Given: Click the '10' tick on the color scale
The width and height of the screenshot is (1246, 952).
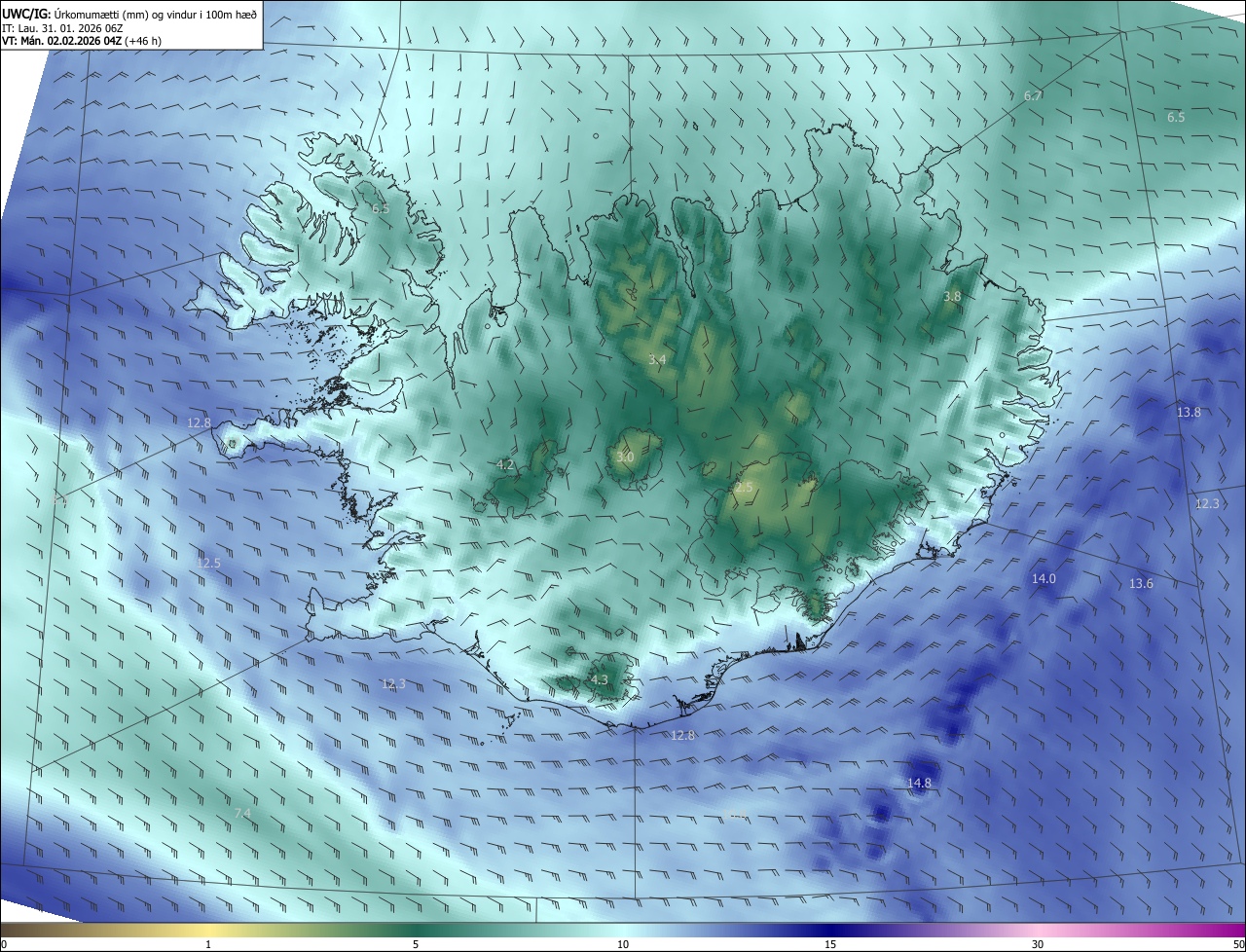Looking at the screenshot, I should (x=623, y=944).
